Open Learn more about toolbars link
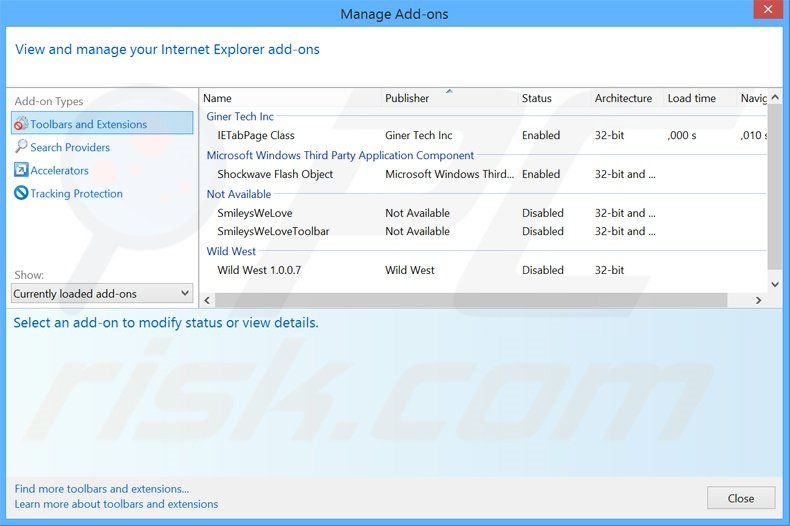This screenshot has height=526, width=790. click(x=116, y=504)
